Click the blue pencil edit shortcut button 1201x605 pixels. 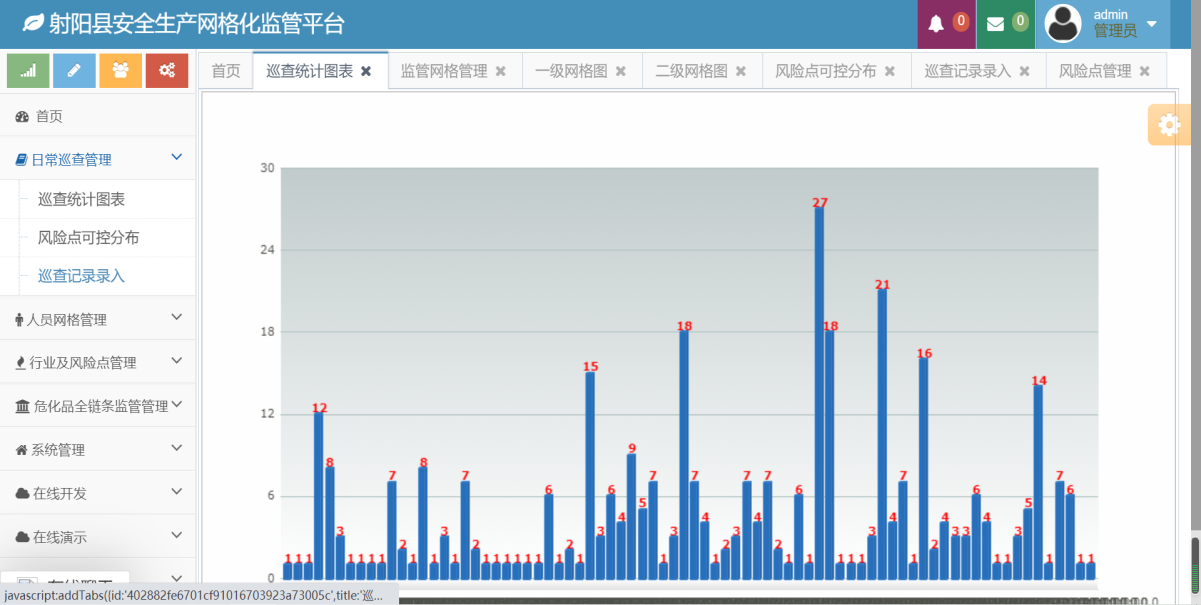74,70
